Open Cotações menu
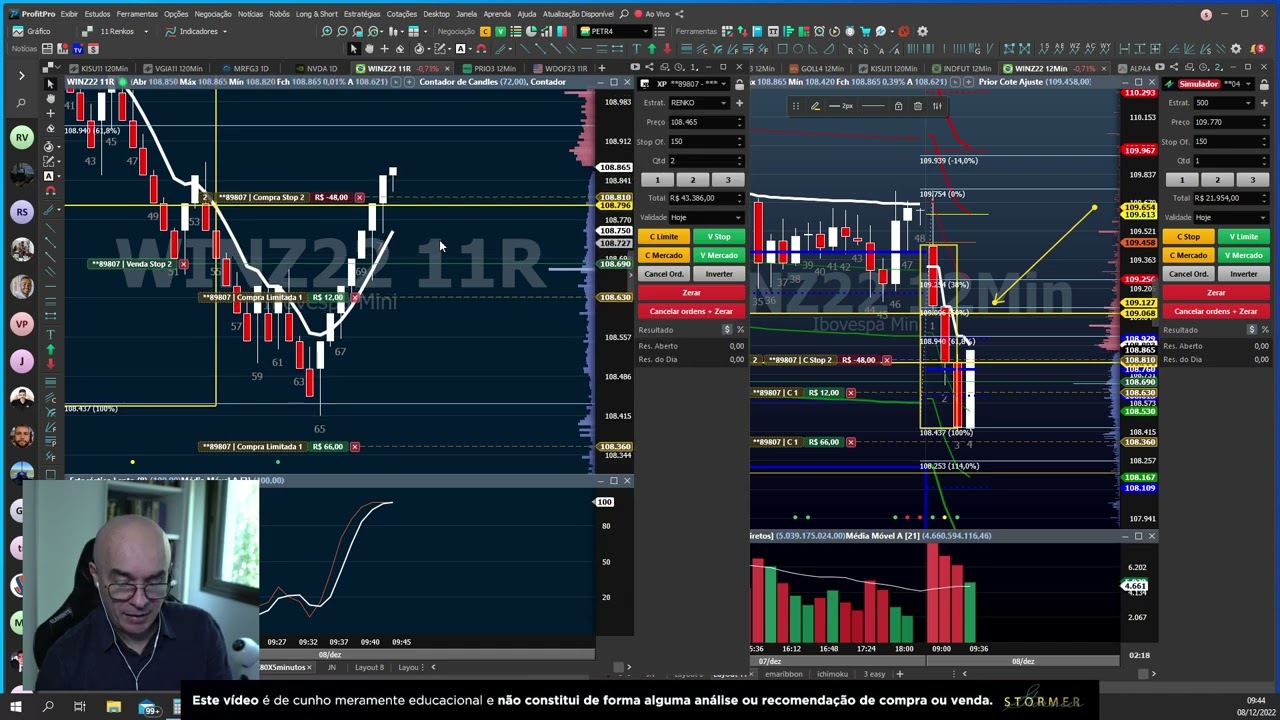 401,14
